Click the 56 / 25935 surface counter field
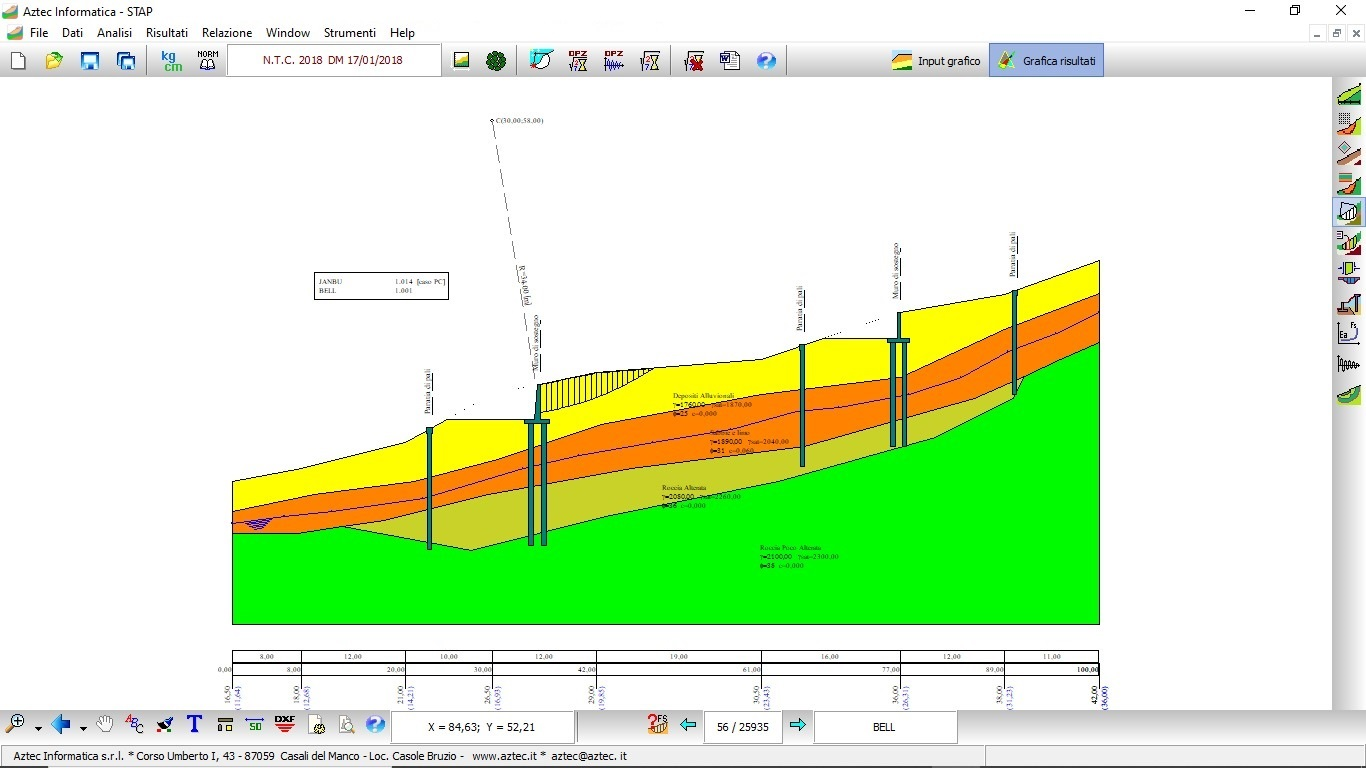The width and height of the screenshot is (1366, 768). click(743, 727)
